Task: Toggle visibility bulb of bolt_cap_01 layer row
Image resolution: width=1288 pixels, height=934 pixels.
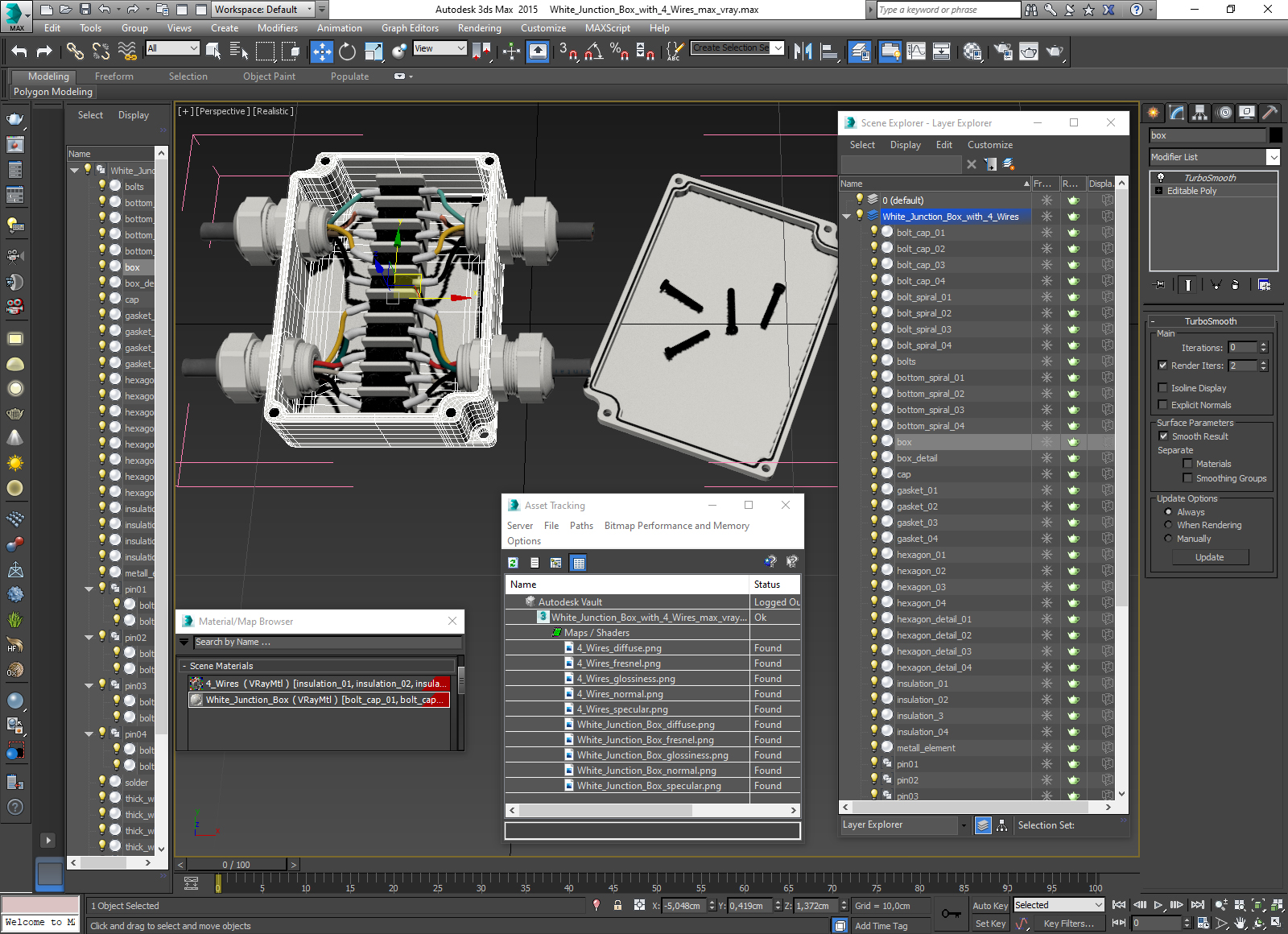Action: [x=873, y=232]
